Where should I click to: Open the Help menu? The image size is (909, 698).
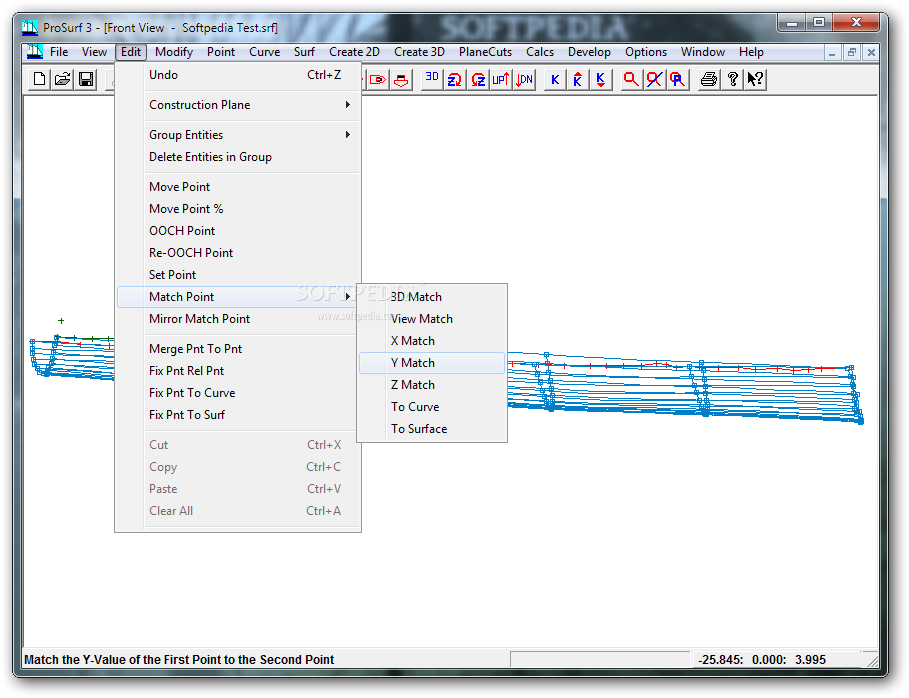(751, 52)
